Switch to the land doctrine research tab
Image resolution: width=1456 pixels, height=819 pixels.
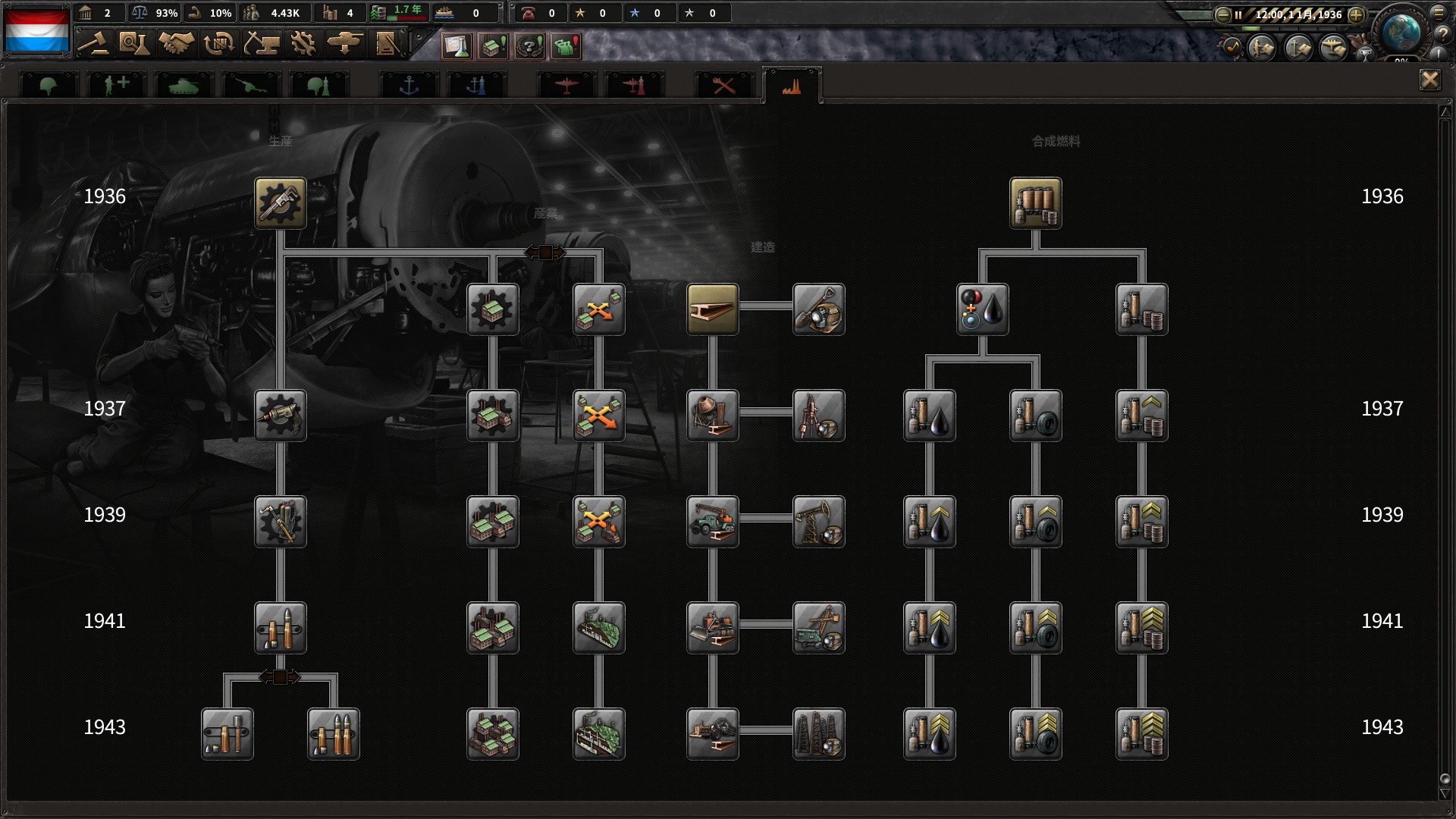(x=318, y=85)
